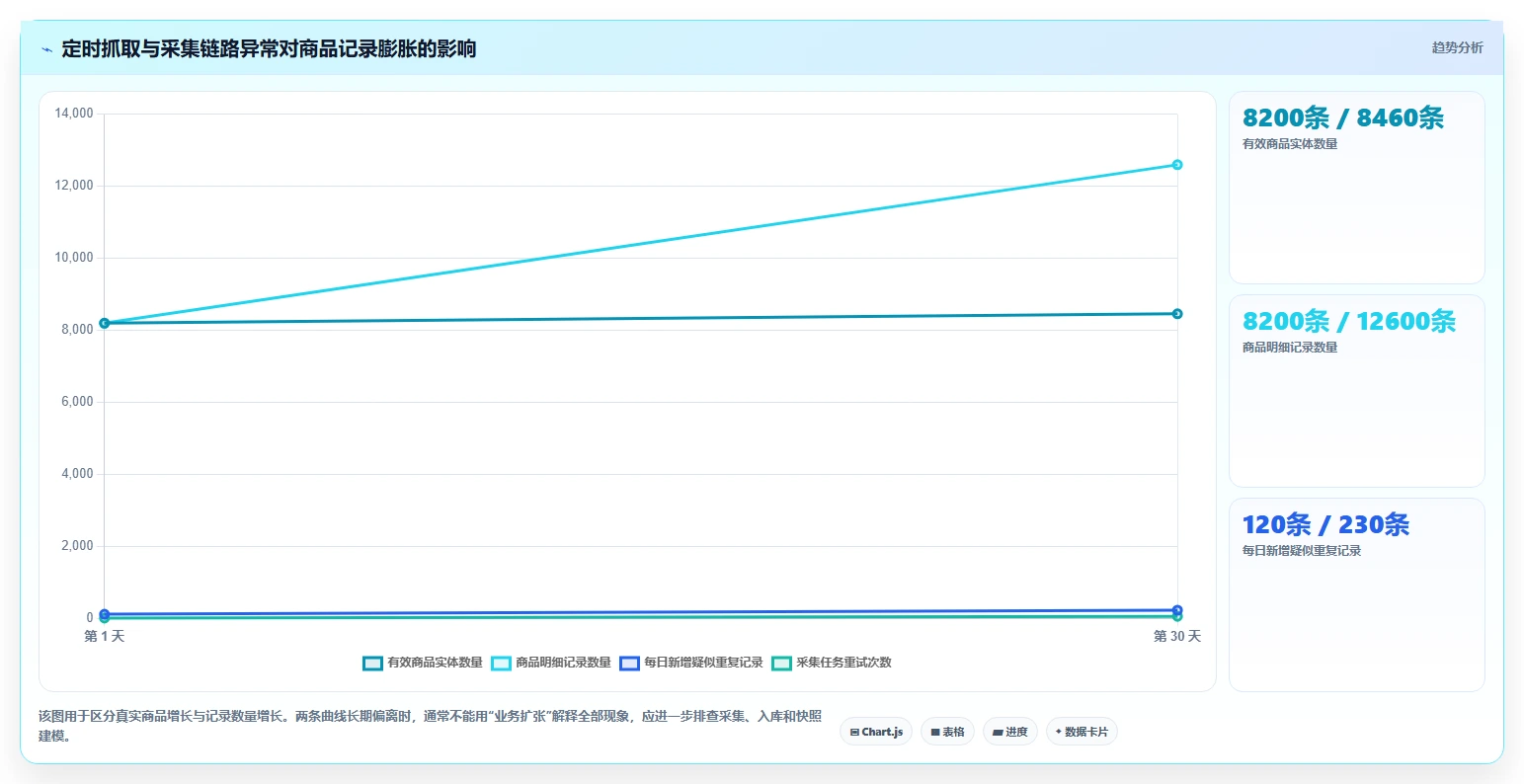Click the 数据卡片 tag chip
Image resolution: width=1524 pixels, height=784 pixels.
[1082, 732]
